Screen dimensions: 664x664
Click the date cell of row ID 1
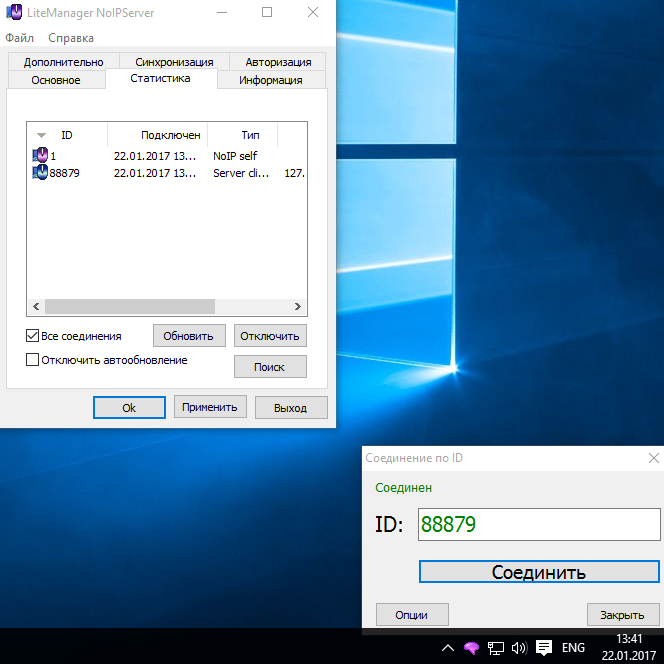click(155, 156)
